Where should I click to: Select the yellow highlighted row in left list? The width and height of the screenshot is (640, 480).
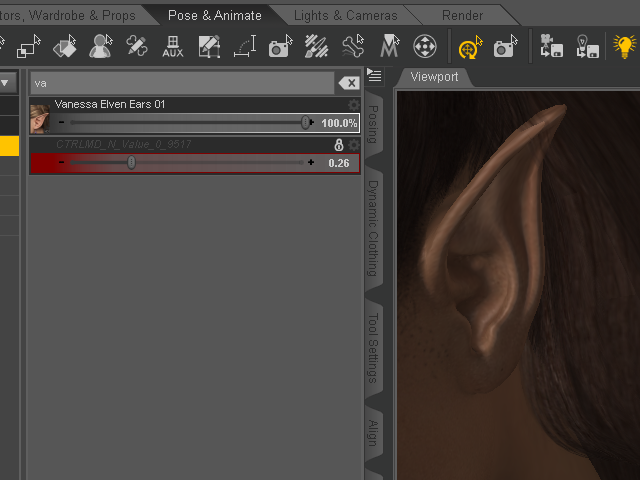coord(9,146)
